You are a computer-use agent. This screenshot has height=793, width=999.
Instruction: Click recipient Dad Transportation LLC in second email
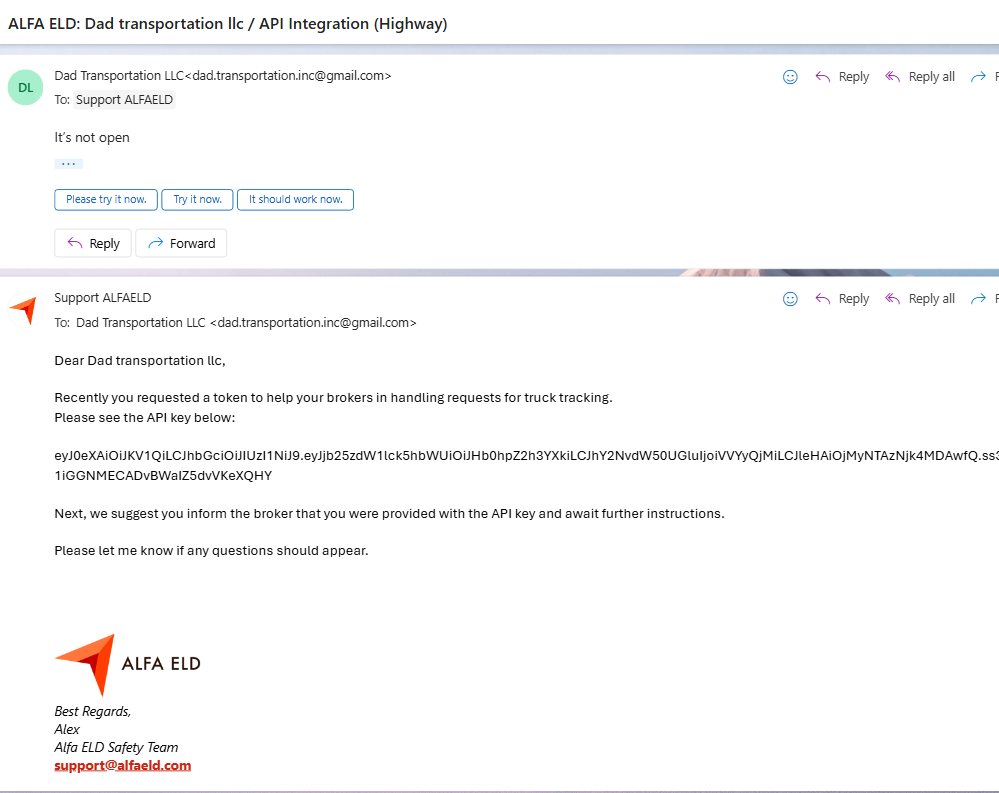[x=246, y=322]
